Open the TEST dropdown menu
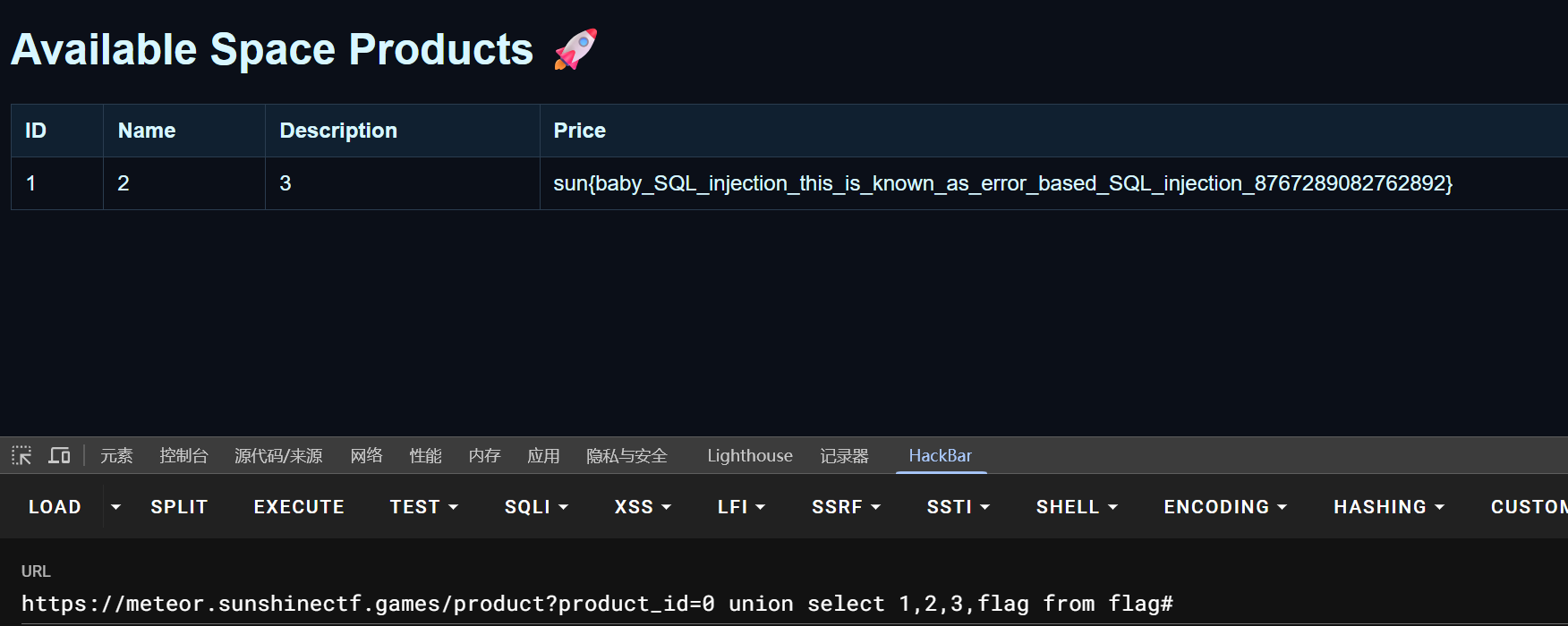This screenshot has width=1568, height=626. (423, 507)
